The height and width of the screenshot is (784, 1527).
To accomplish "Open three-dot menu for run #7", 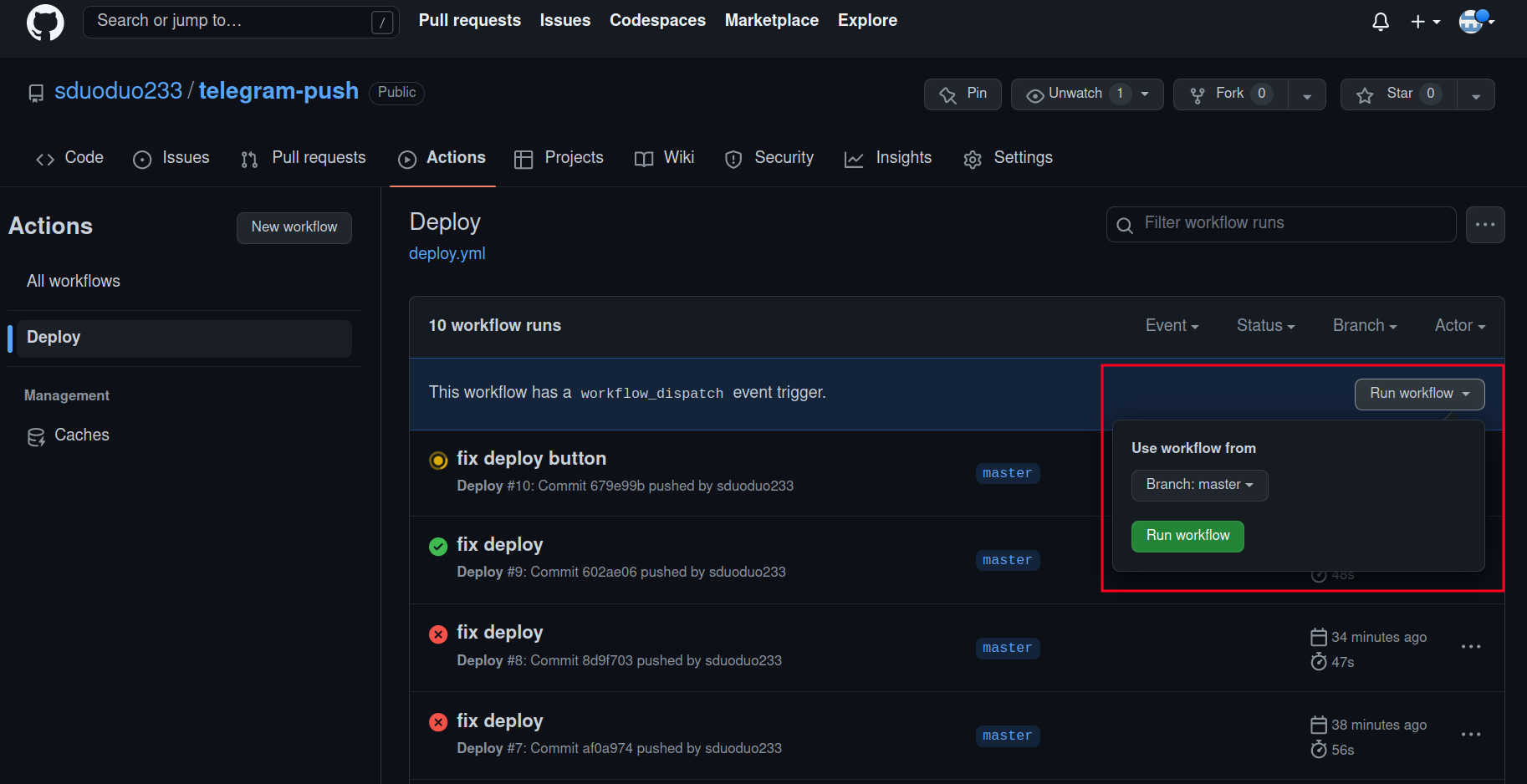I will click(1471, 735).
